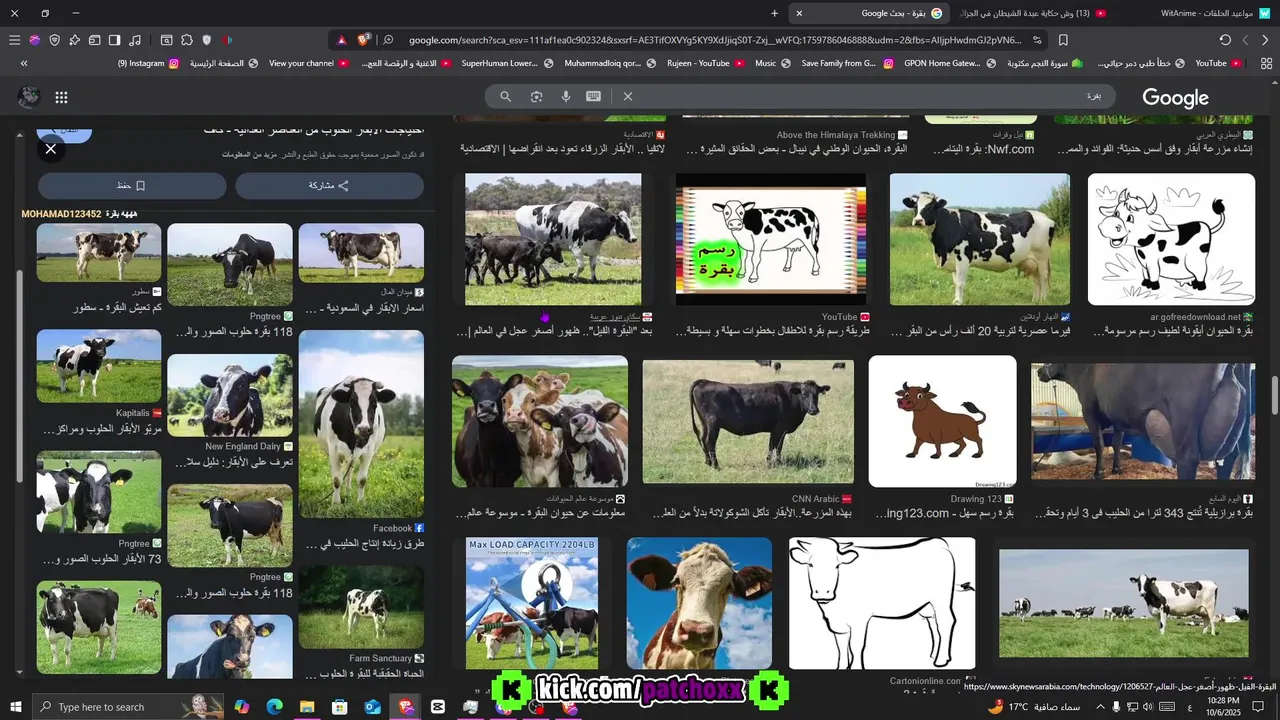Open File Explorer from the taskbar

point(307,707)
